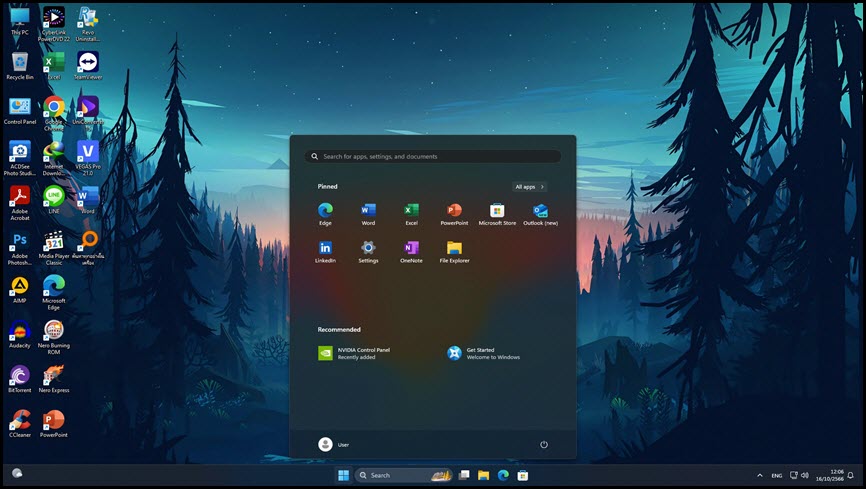This screenshot has width=866, height=489.
Task: Launch Word from the pinned apps
Action: point(368,214)
